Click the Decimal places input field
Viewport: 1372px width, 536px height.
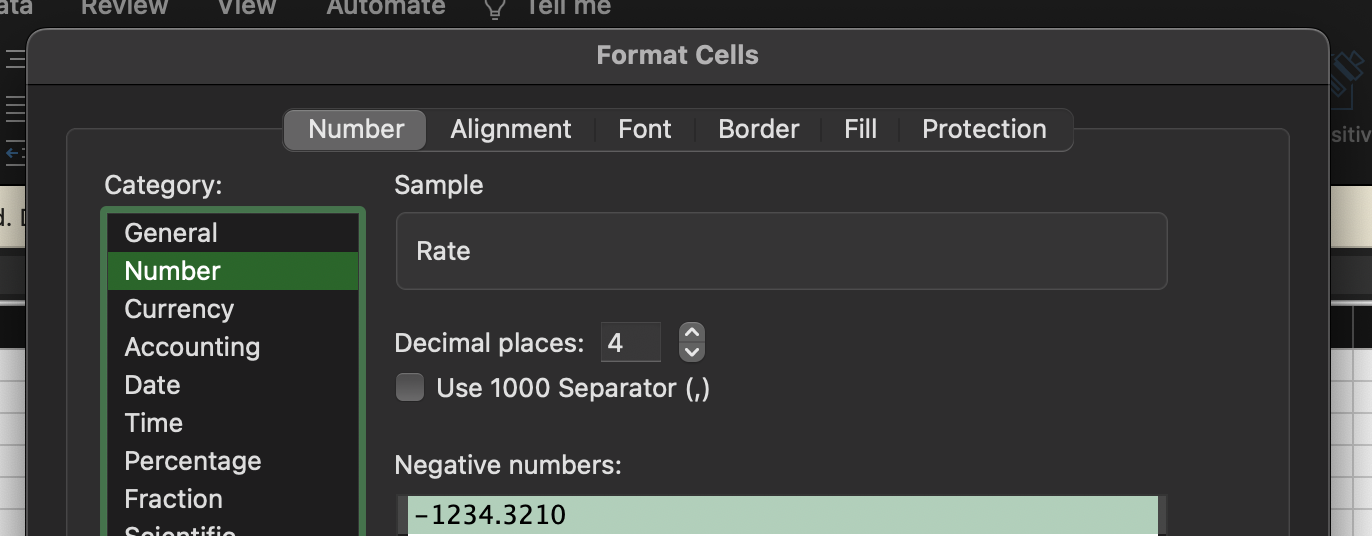630,343
